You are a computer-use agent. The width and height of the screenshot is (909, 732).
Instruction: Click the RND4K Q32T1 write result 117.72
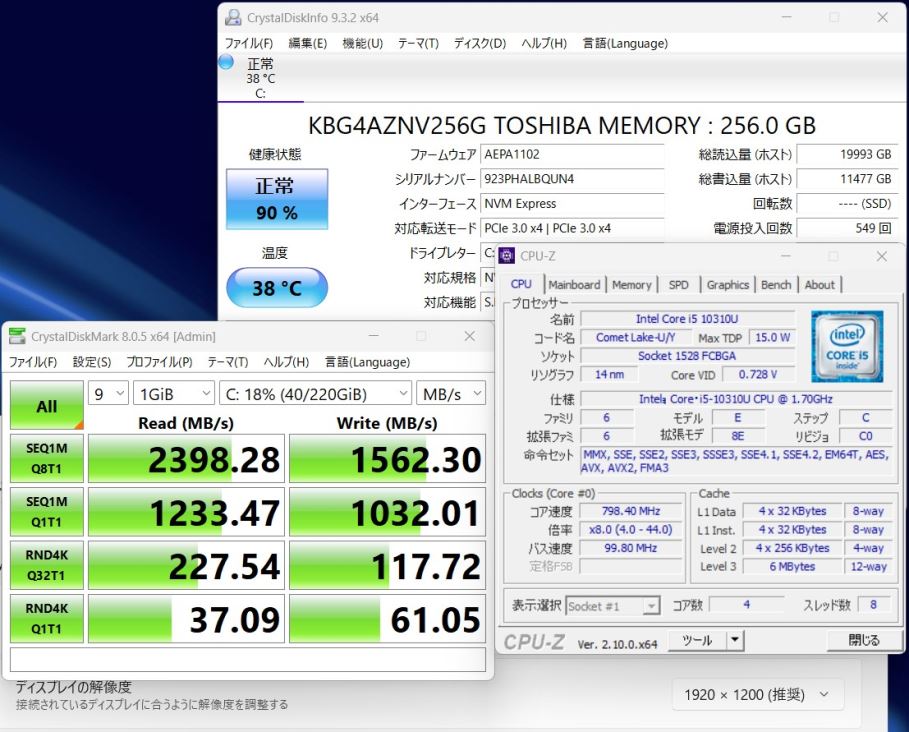[387, 565]
